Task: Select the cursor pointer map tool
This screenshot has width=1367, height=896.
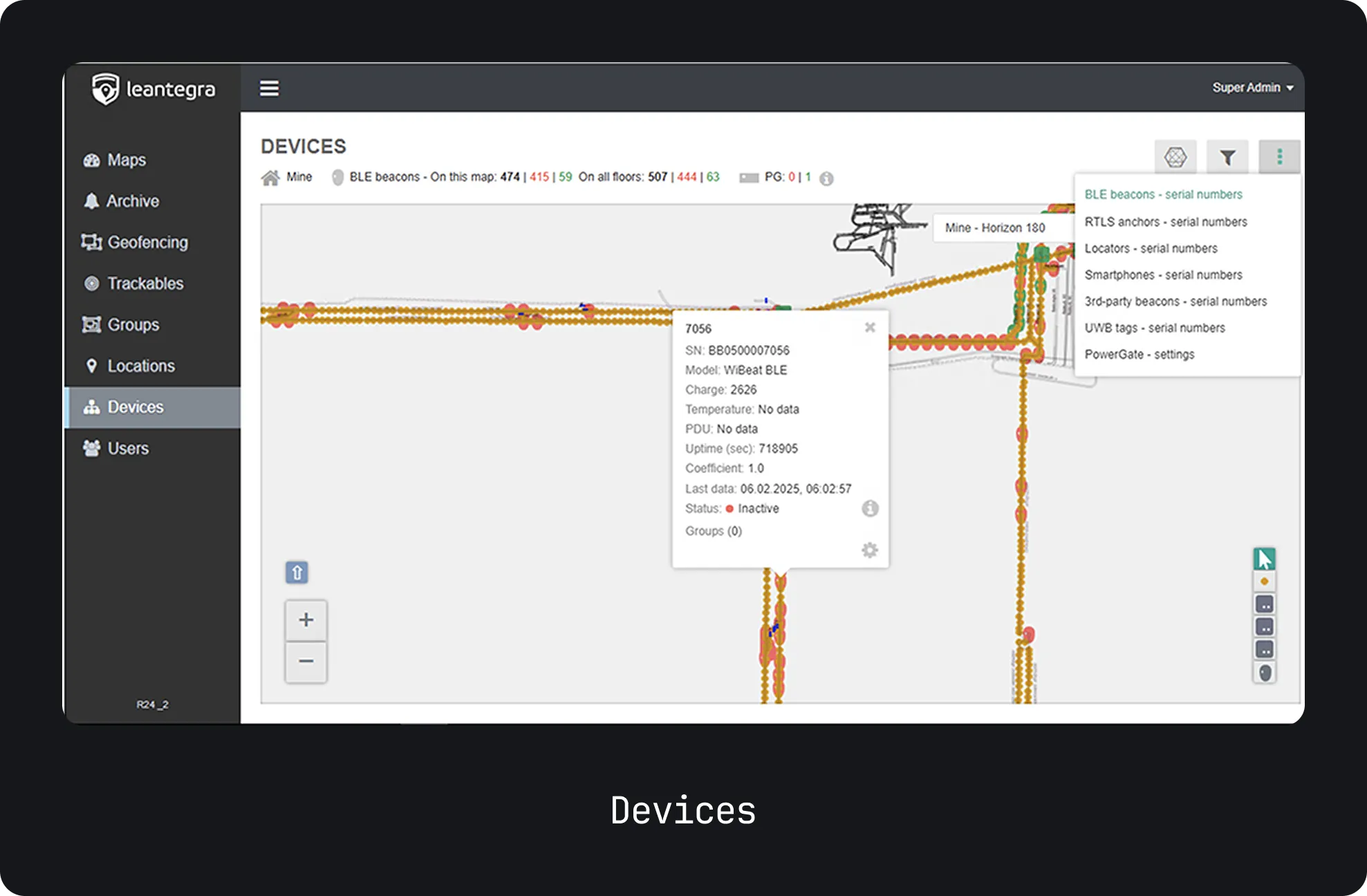Action: click(x=1265, y=559)
